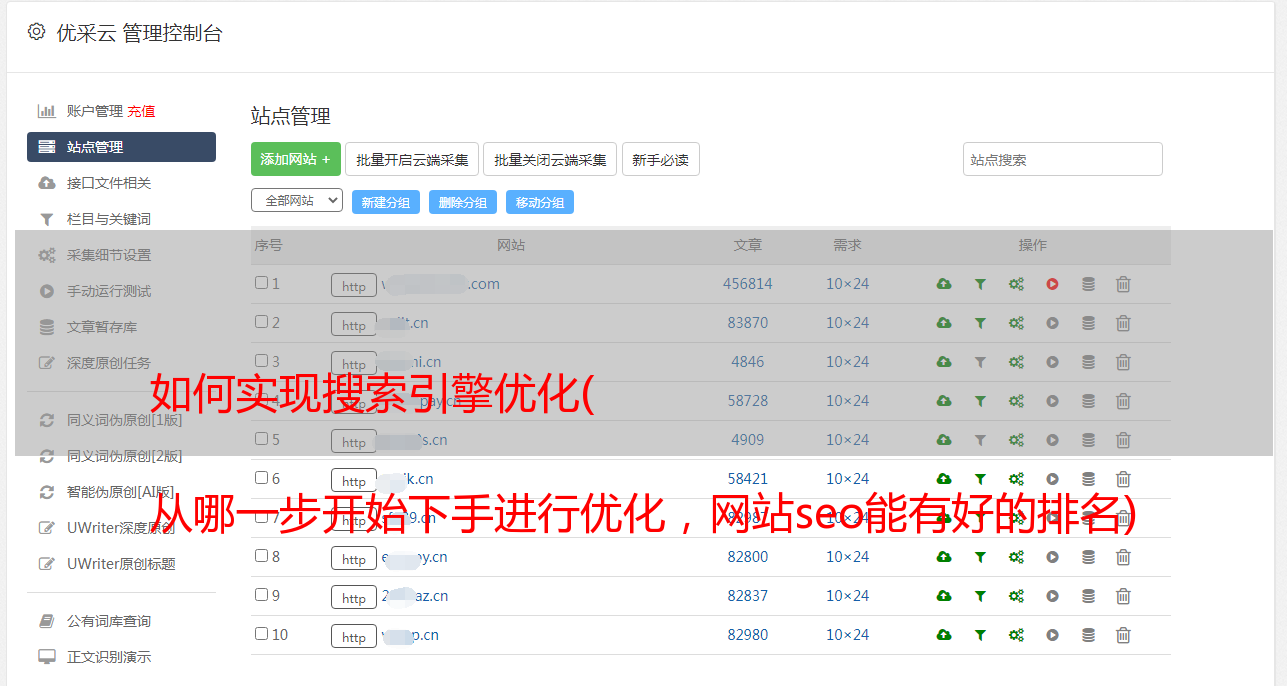Click the 10×24 link in the 82837 row
Screen dimensions: 1287x686
[x=847, y=596]
